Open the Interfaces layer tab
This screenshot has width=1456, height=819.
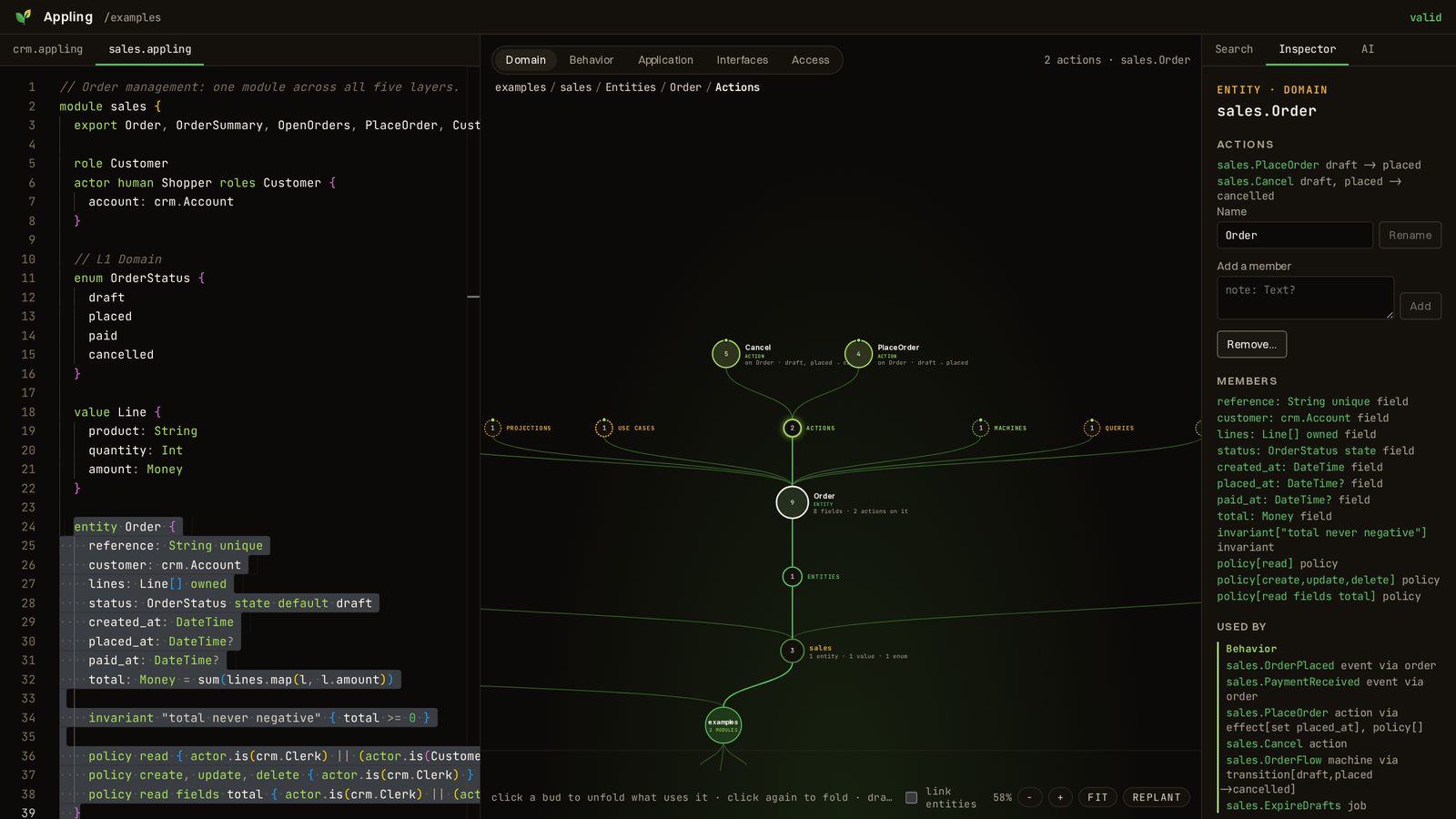(742, 60)
